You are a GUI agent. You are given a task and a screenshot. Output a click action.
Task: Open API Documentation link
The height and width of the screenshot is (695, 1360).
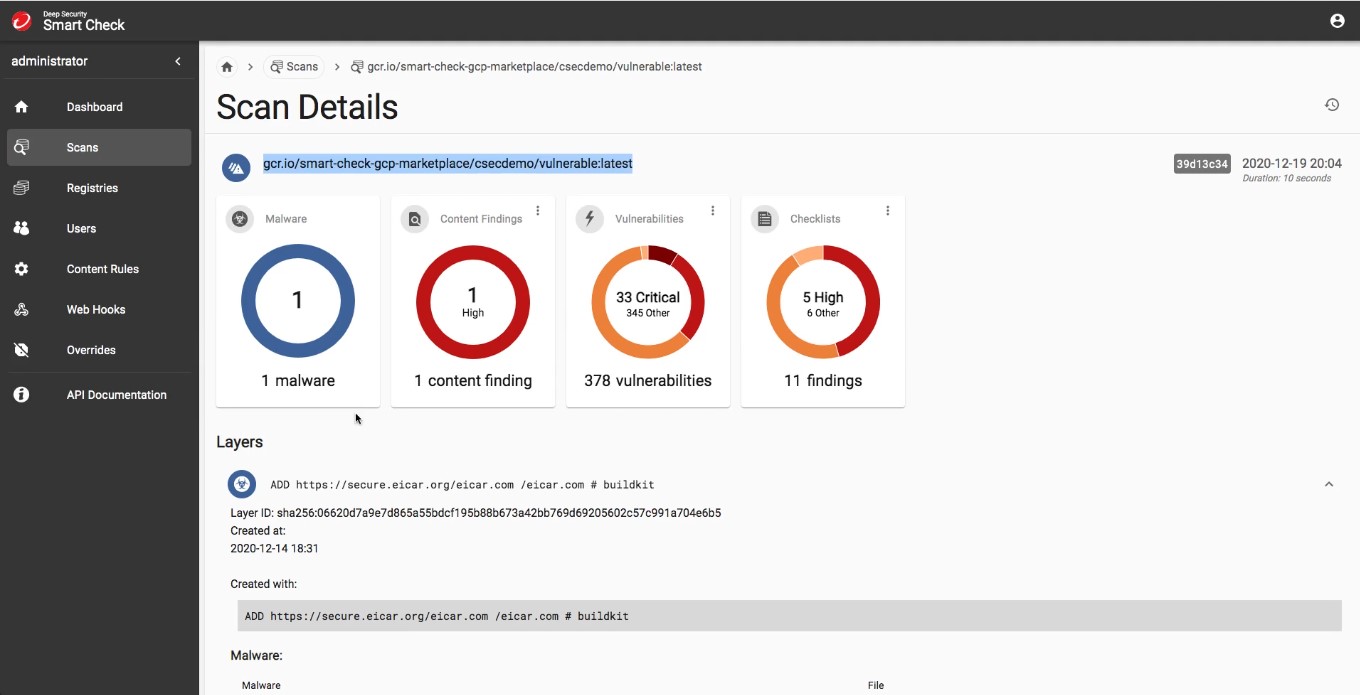click(116, 395)
